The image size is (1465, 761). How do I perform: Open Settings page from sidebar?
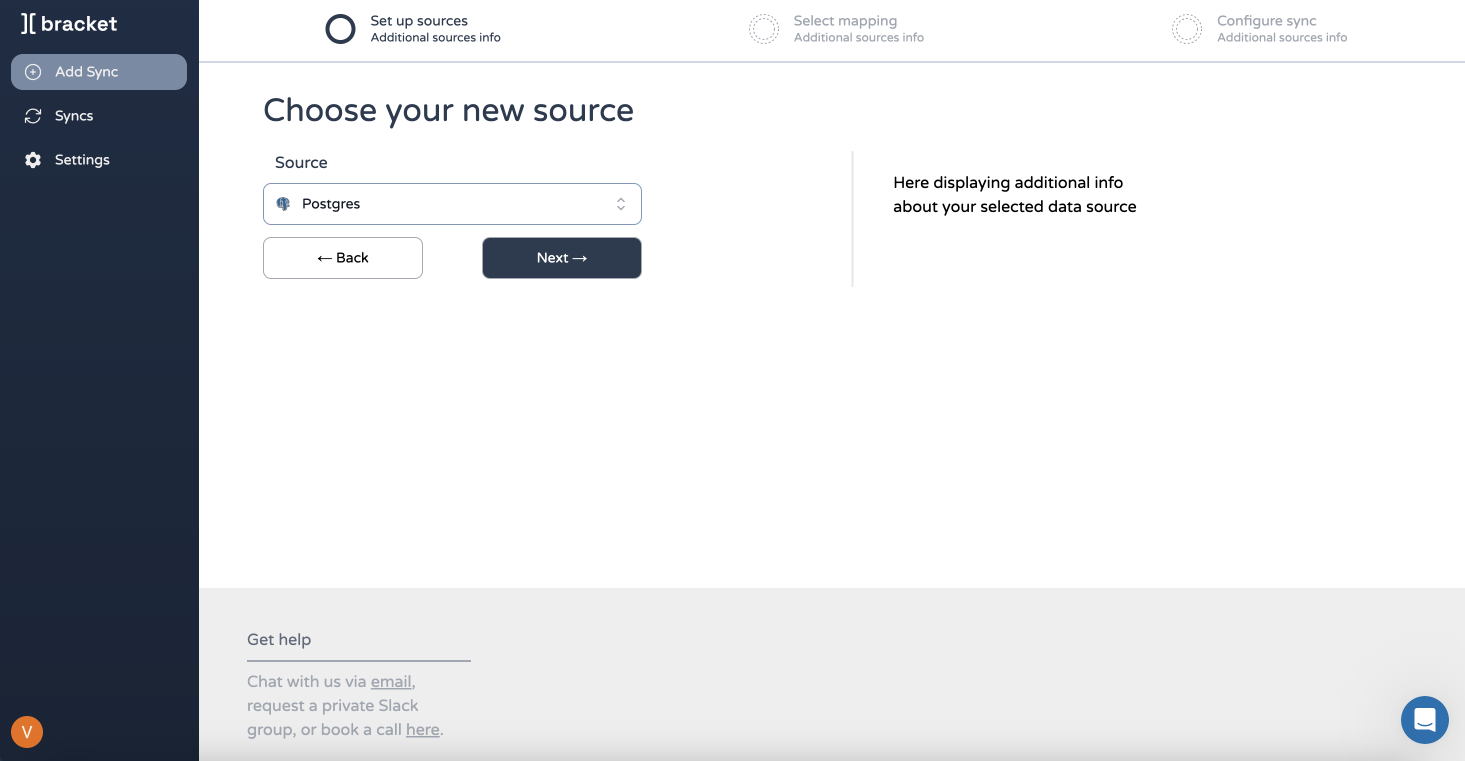coord(99,160)
